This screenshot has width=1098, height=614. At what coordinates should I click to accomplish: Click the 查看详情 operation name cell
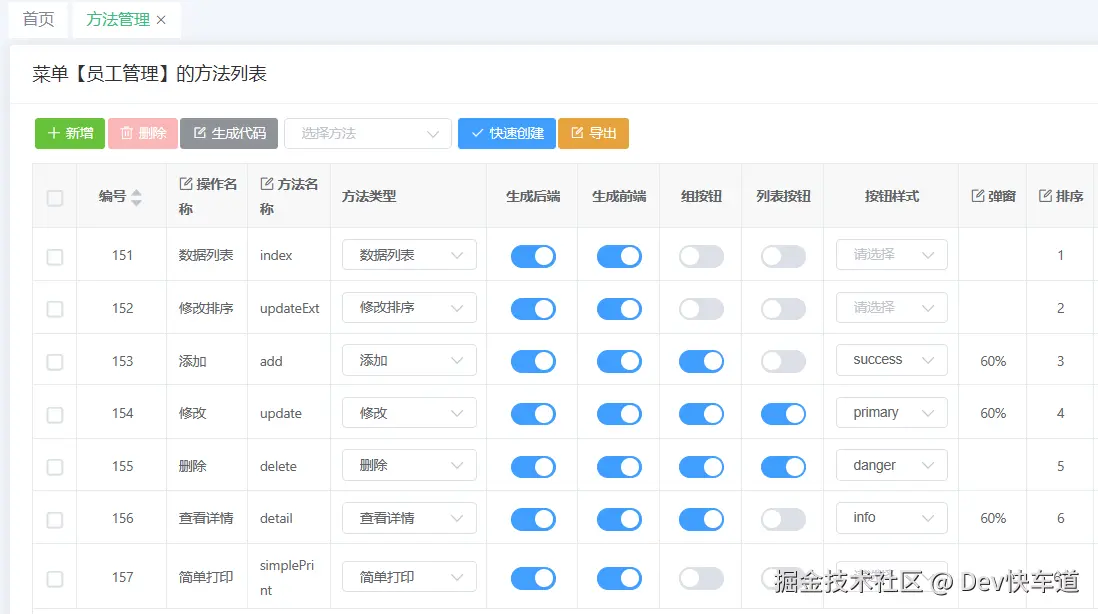point(206,519)
